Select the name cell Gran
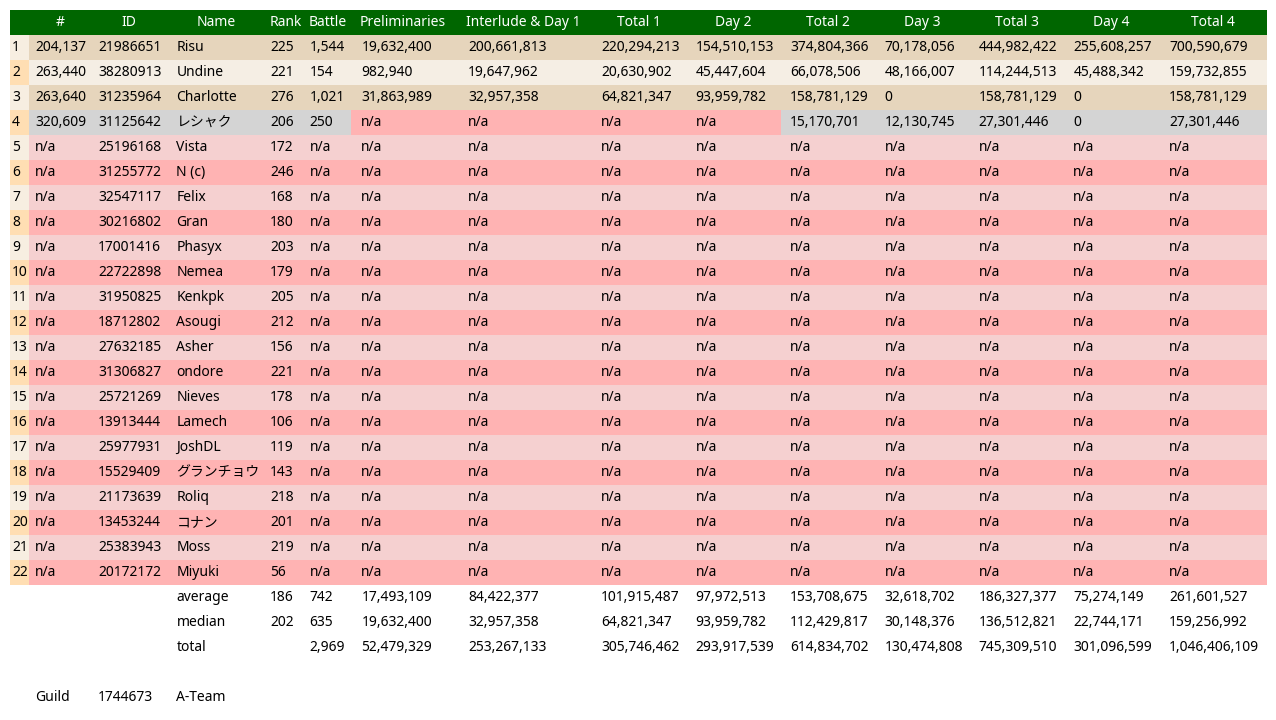 pos(192,222)
